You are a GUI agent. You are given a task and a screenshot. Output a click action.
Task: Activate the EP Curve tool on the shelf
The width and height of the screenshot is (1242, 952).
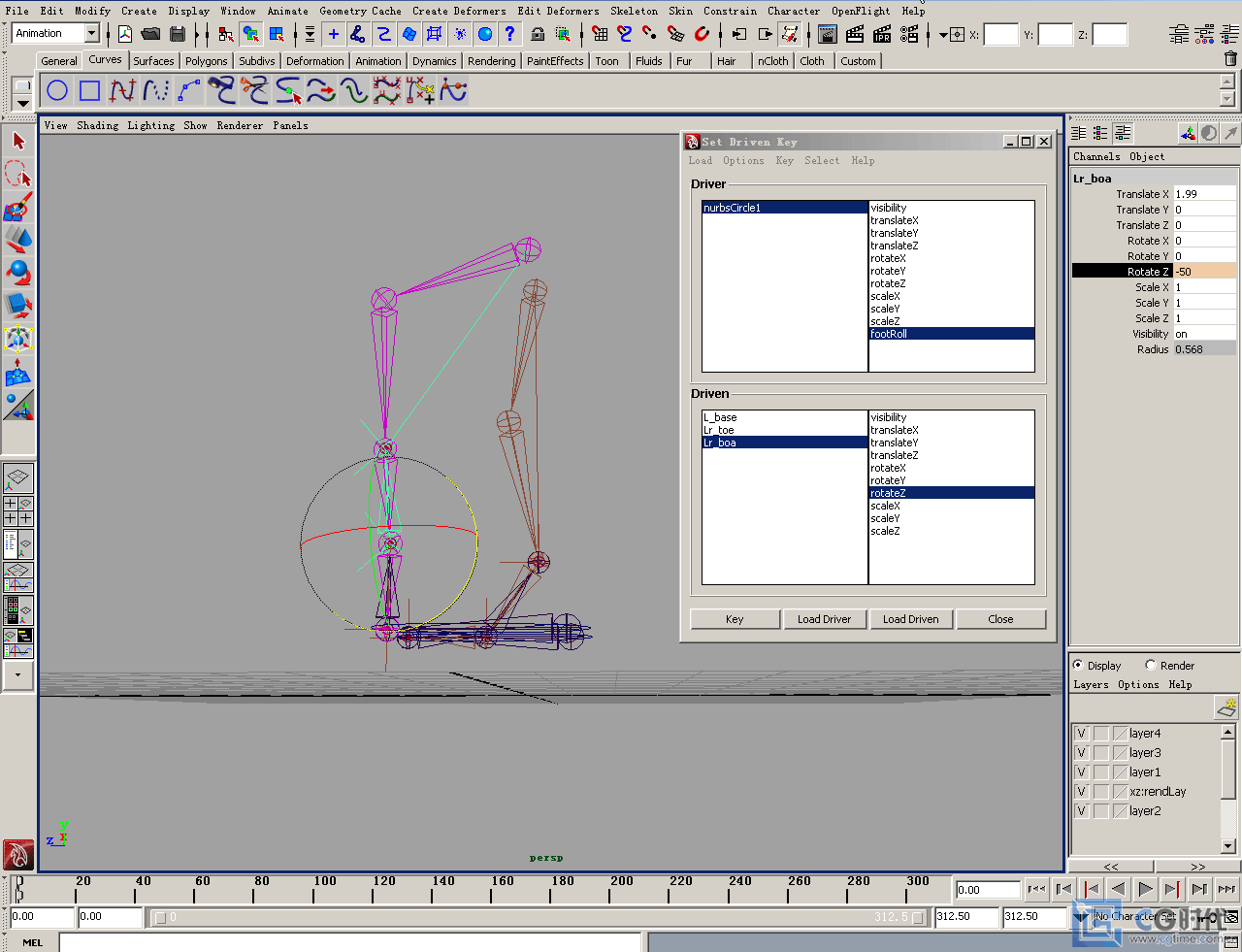155,91
